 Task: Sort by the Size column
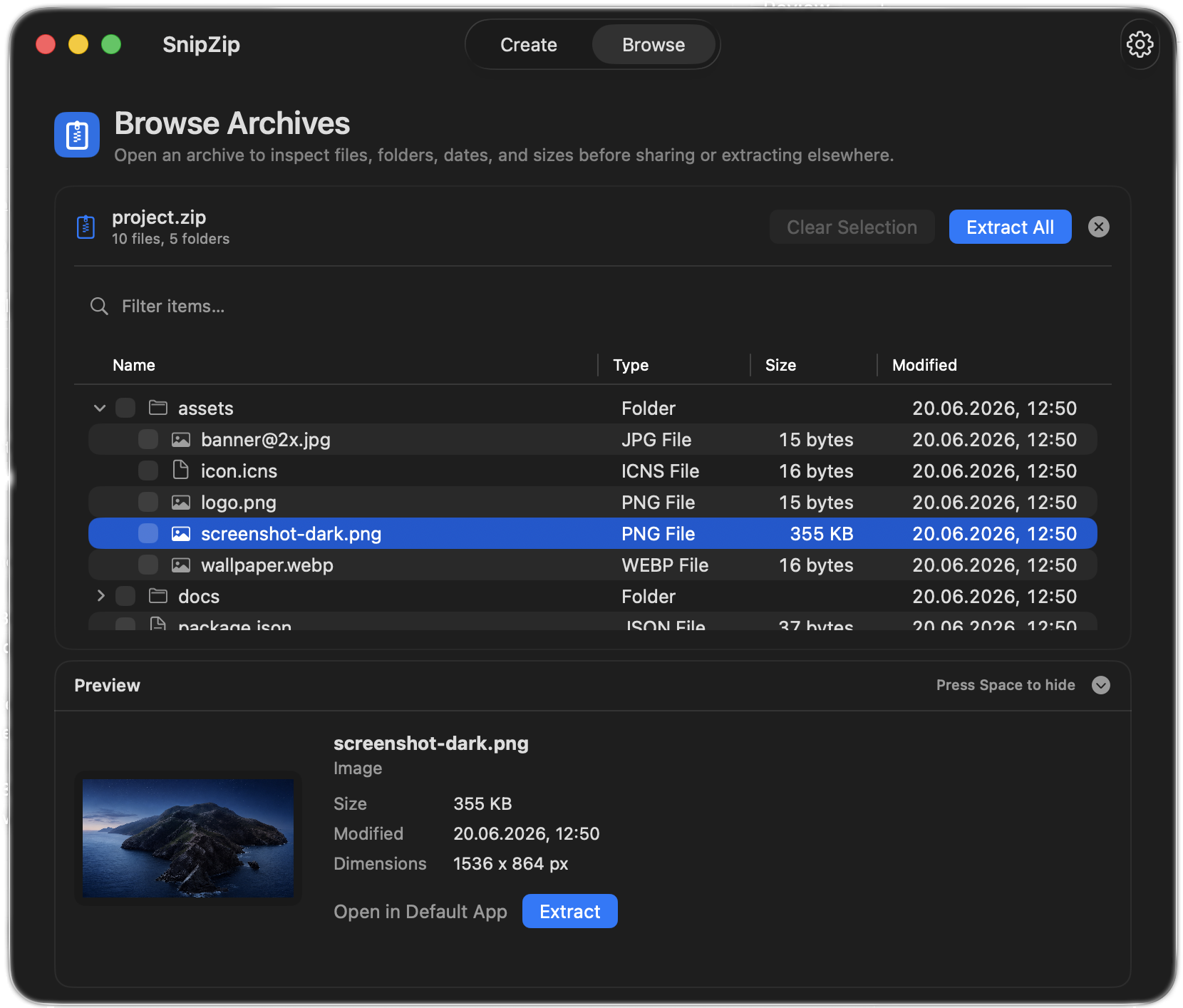click(780, 365)
